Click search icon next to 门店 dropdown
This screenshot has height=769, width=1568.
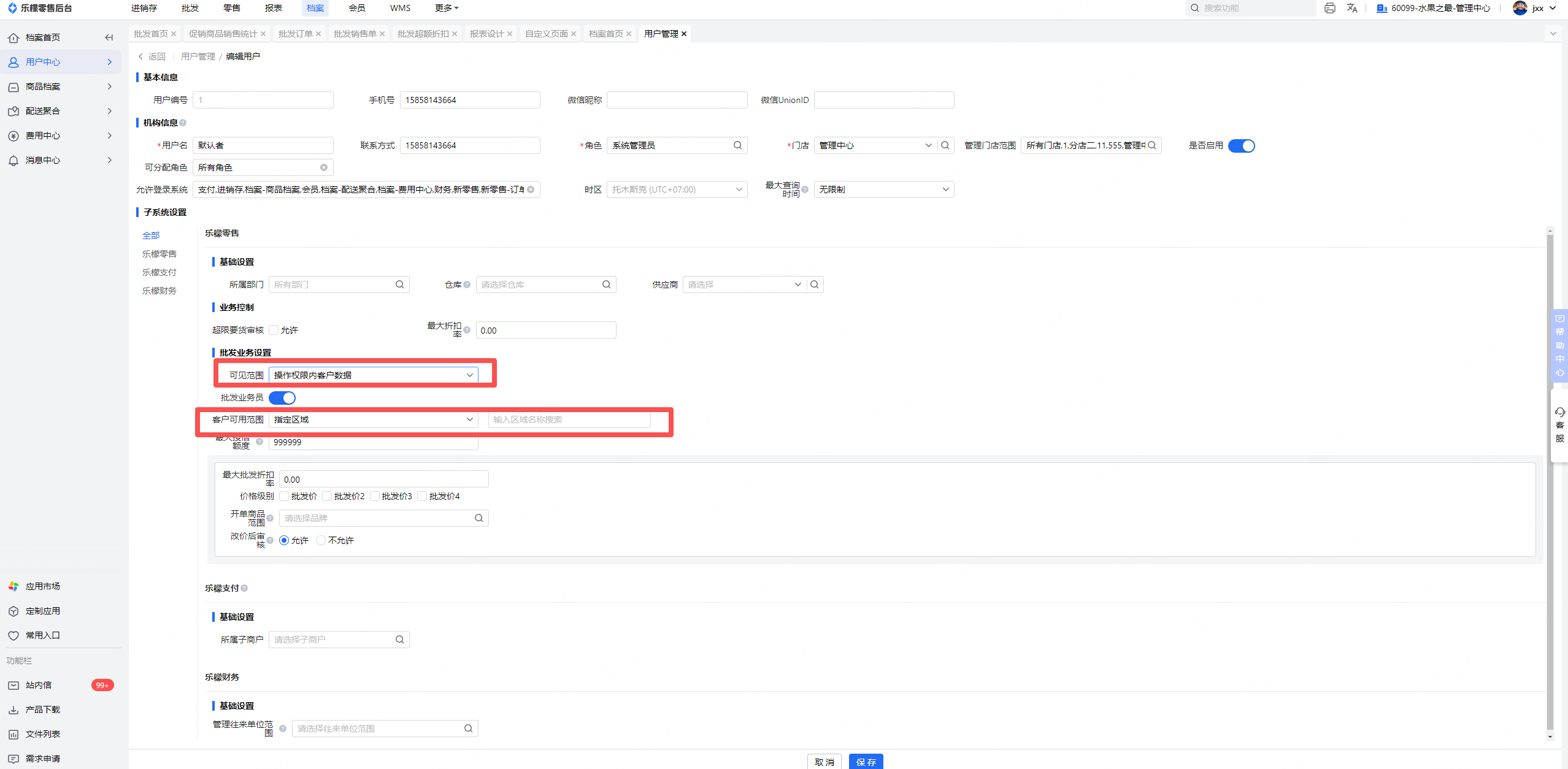click(x=945, y=145)
